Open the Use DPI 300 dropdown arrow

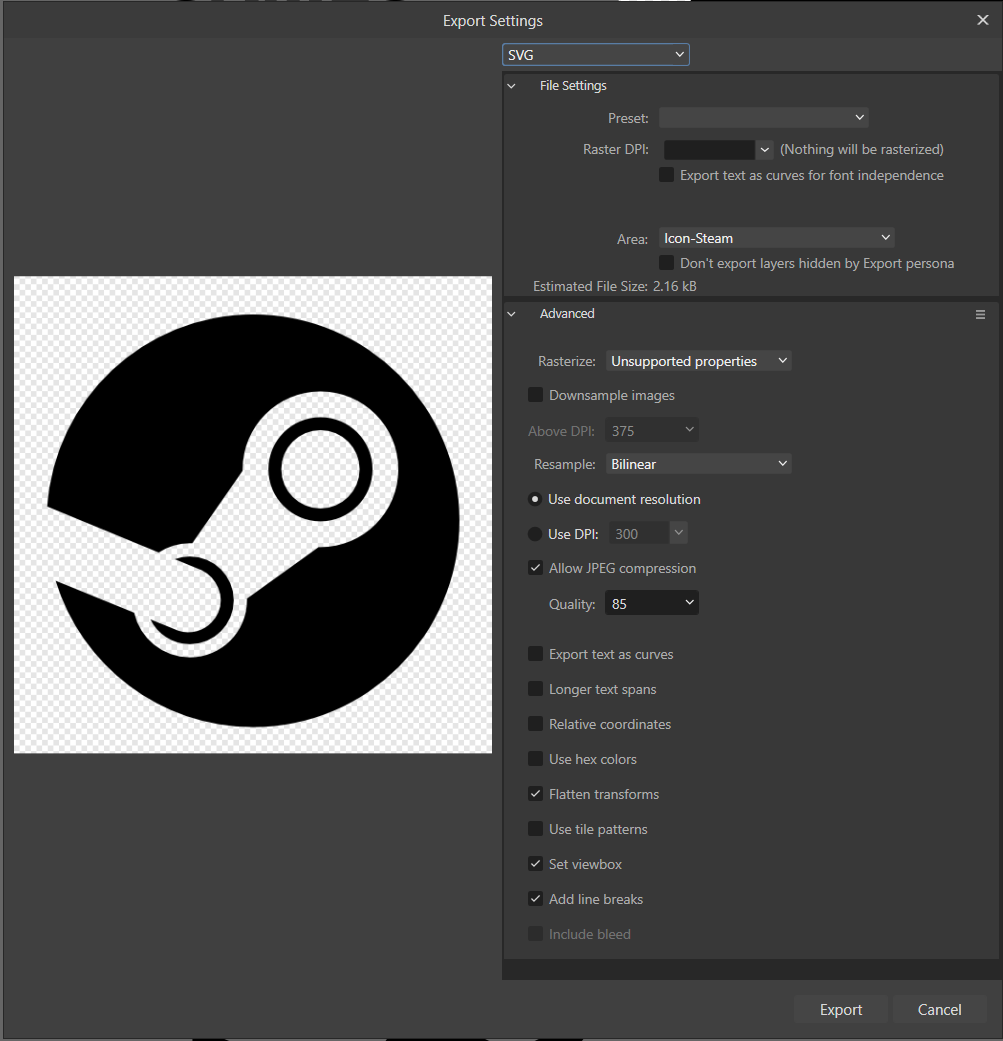click(678, 533)
